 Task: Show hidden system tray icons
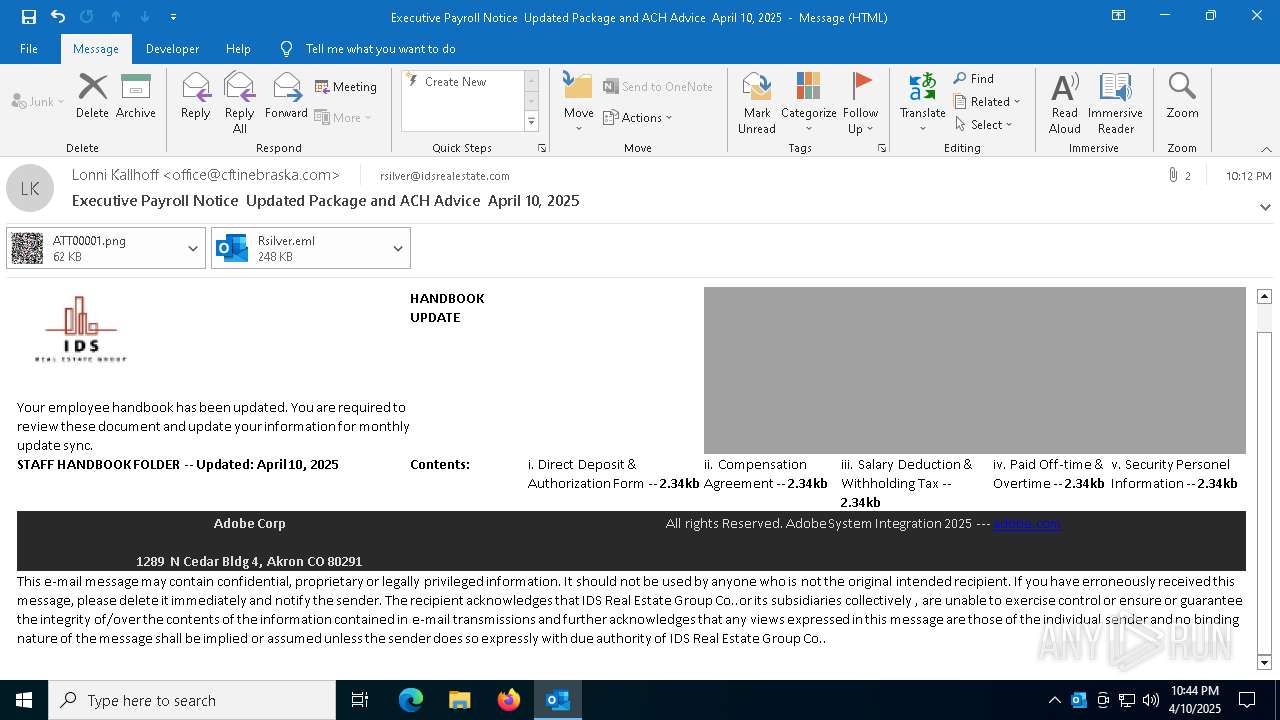pyautogui.click(x=1054, y=700)
